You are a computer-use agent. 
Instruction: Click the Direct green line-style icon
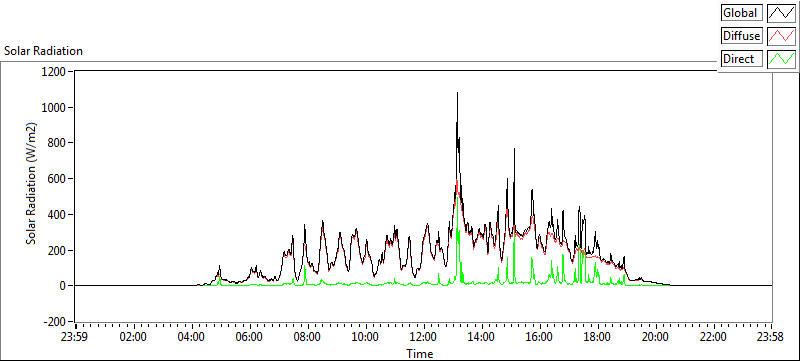tap(781, 59)
